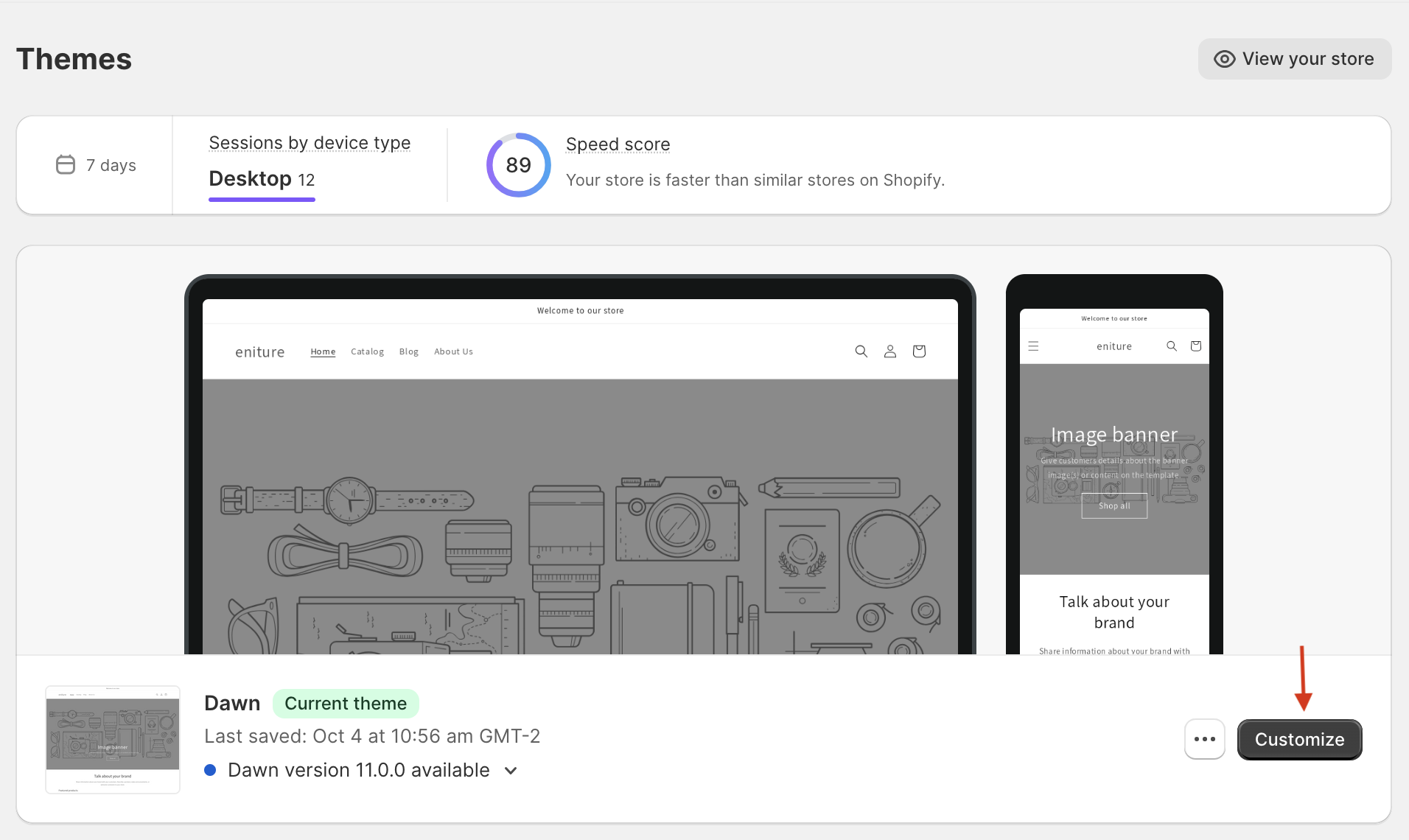Click Talk about your brand text in mobile preview
The width and height of the screenshot is (1409, 840).
point(1114,612)
